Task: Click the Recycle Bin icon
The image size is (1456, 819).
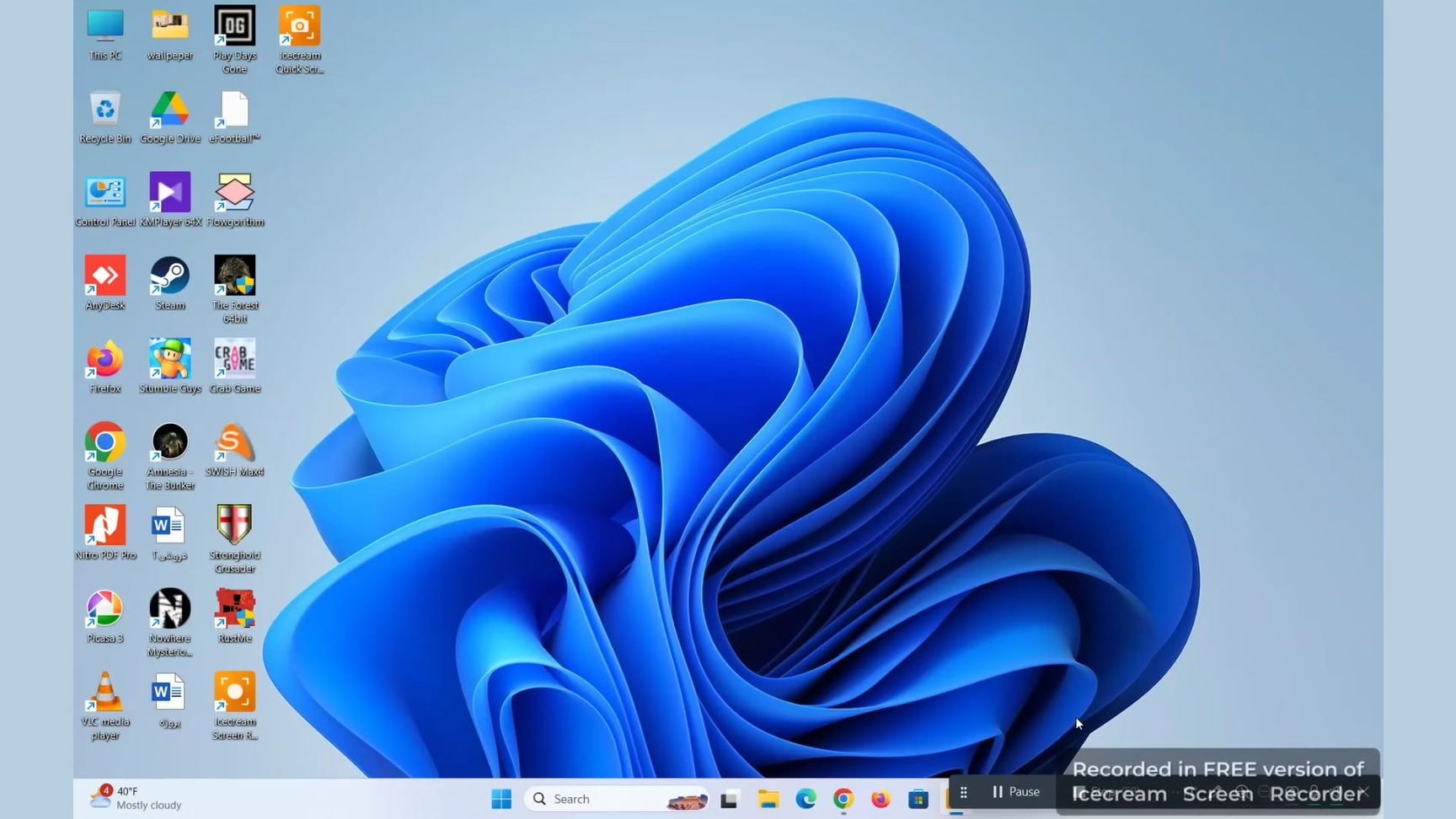Action: tap(104, 110)
